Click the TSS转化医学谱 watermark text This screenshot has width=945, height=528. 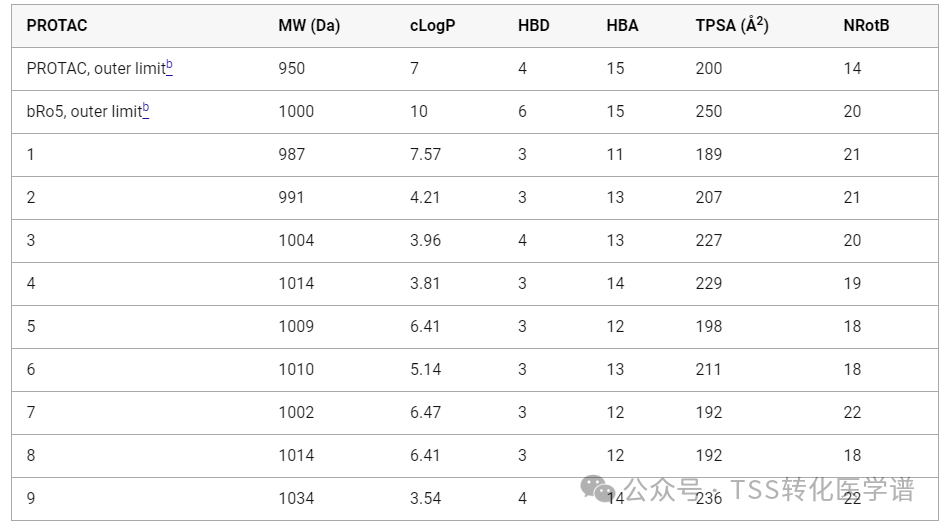pyautogui.click(x=822, y=490)
